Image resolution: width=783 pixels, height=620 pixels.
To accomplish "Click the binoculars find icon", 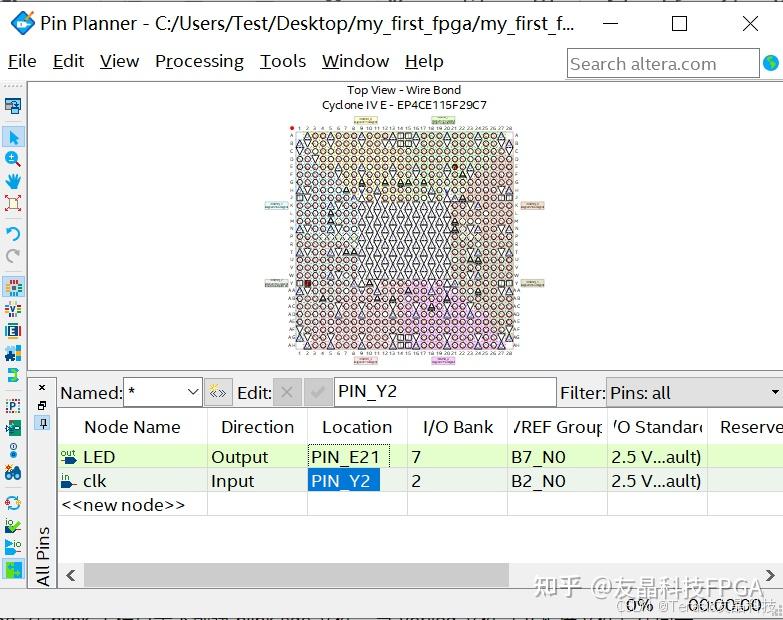I will [13, 472].
